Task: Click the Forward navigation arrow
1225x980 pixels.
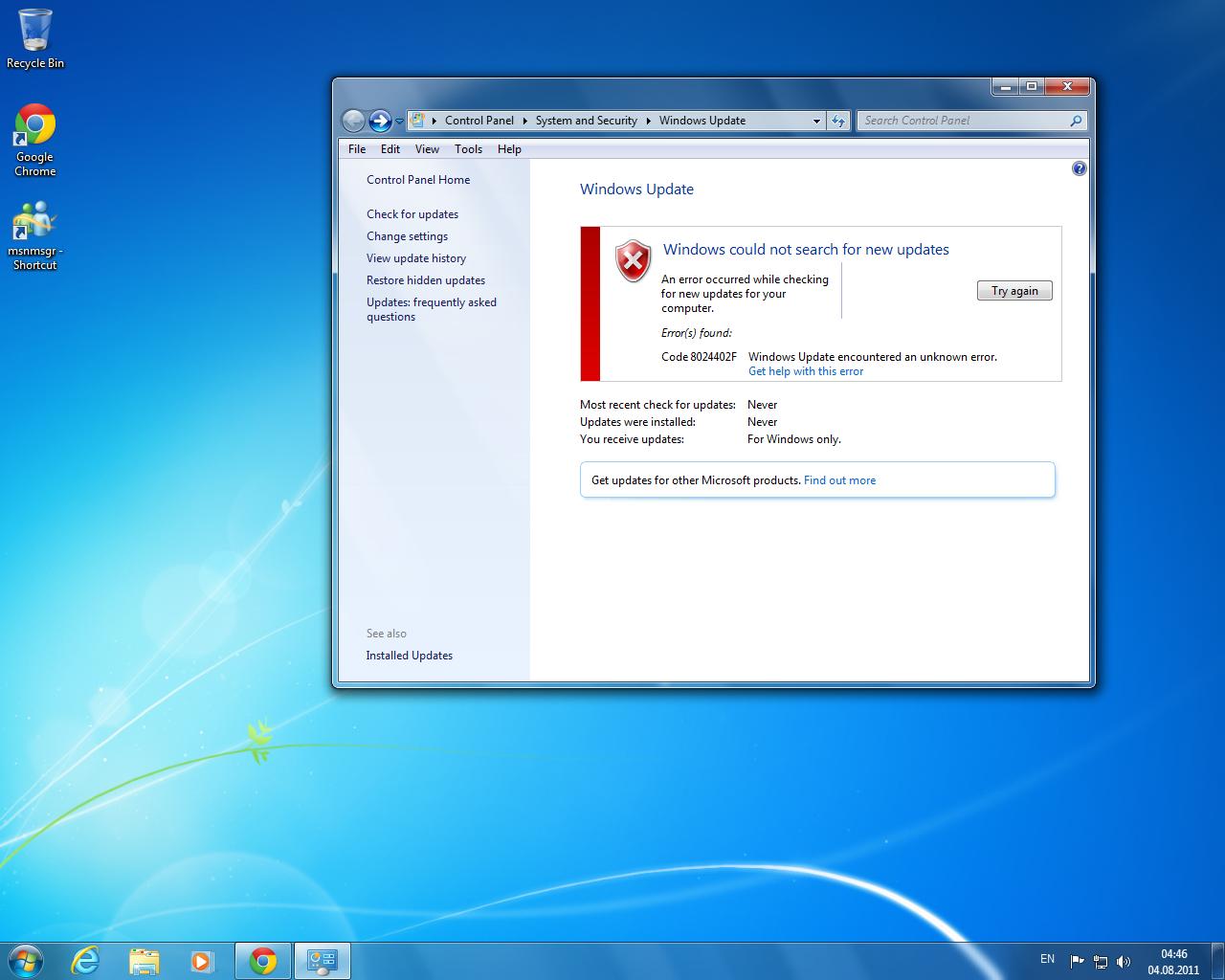Action: click(380, 121)
